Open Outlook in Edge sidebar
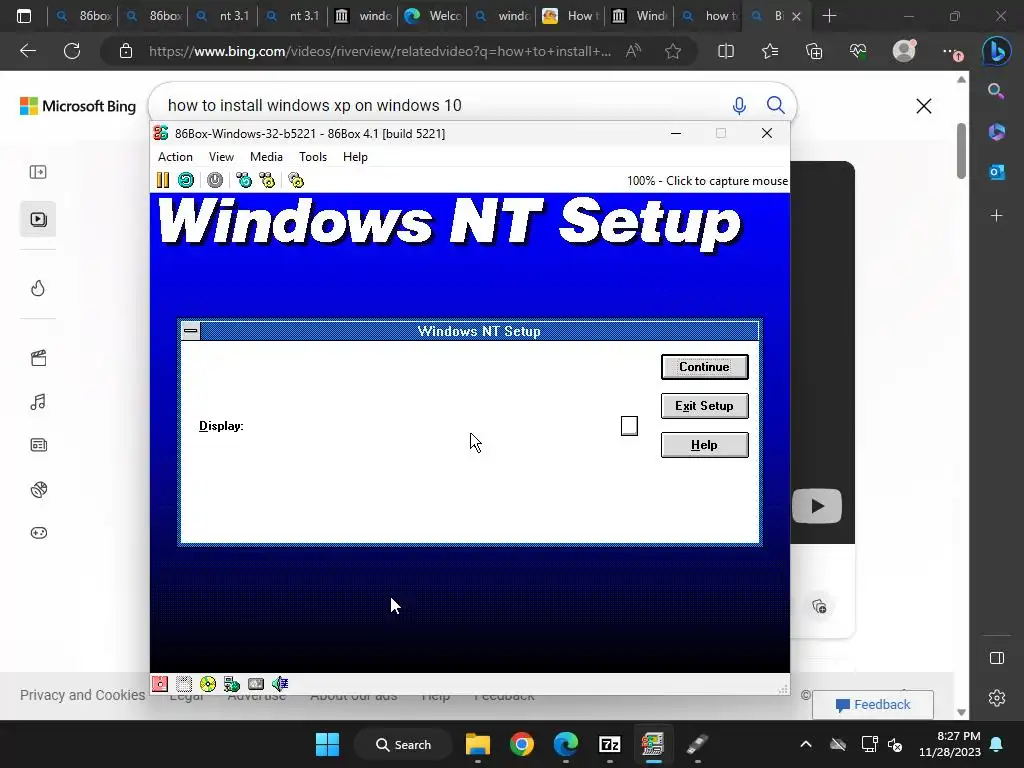The width and height of the screenshot is (1024, 768). tap(997, 172)
